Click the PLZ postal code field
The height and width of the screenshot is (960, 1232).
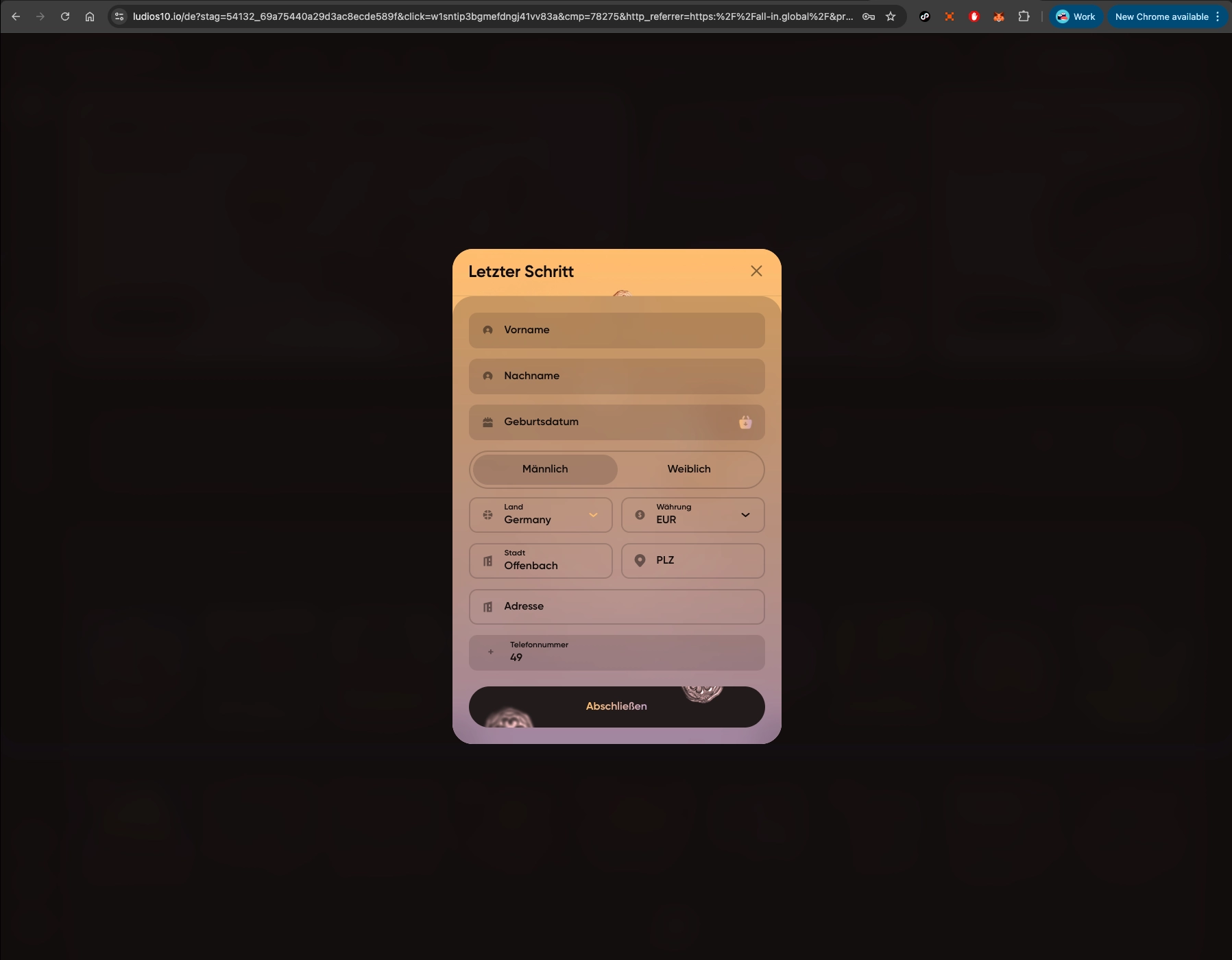692,561
